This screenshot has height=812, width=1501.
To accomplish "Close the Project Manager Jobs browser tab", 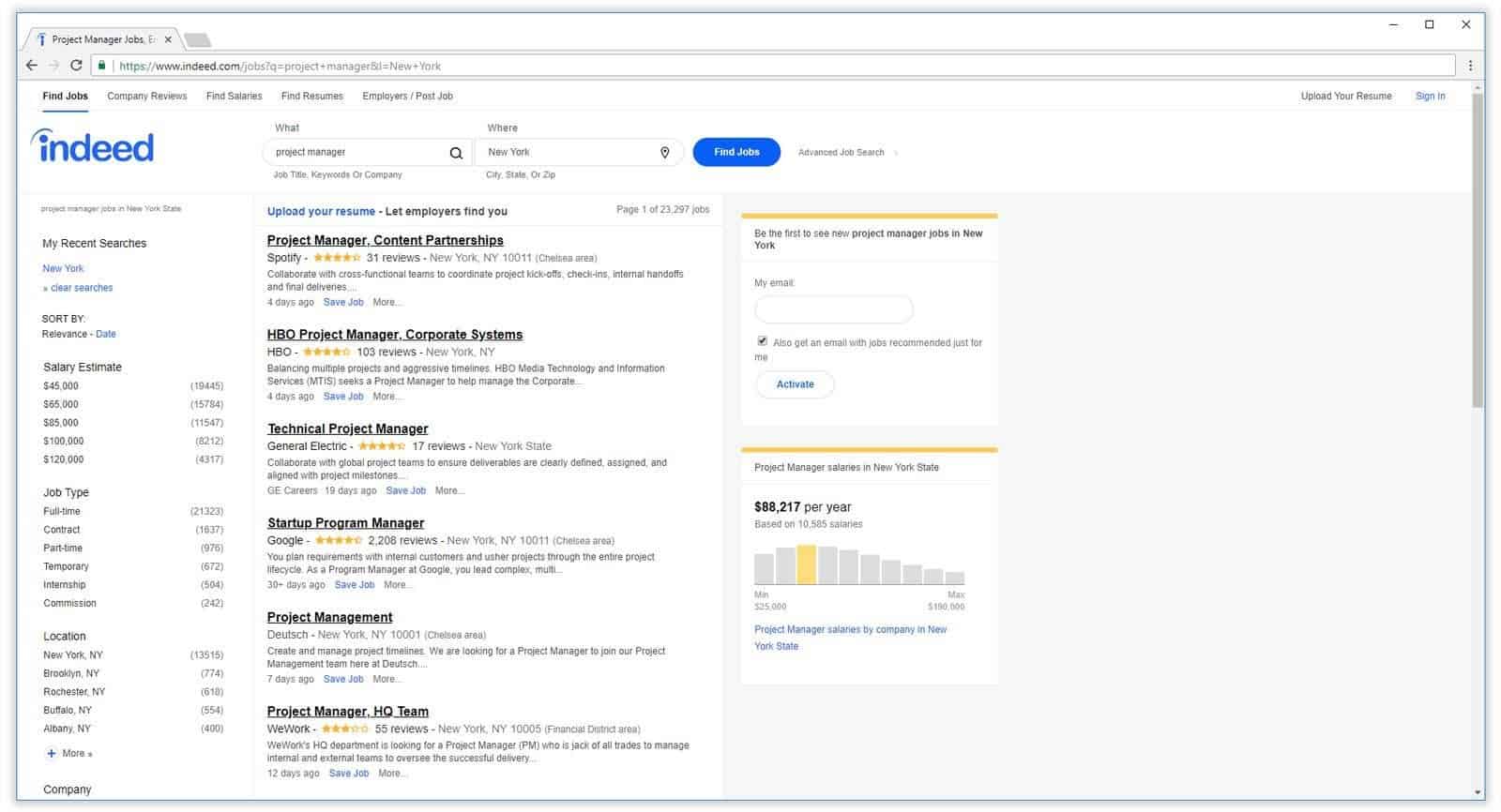I will point(168,39).
